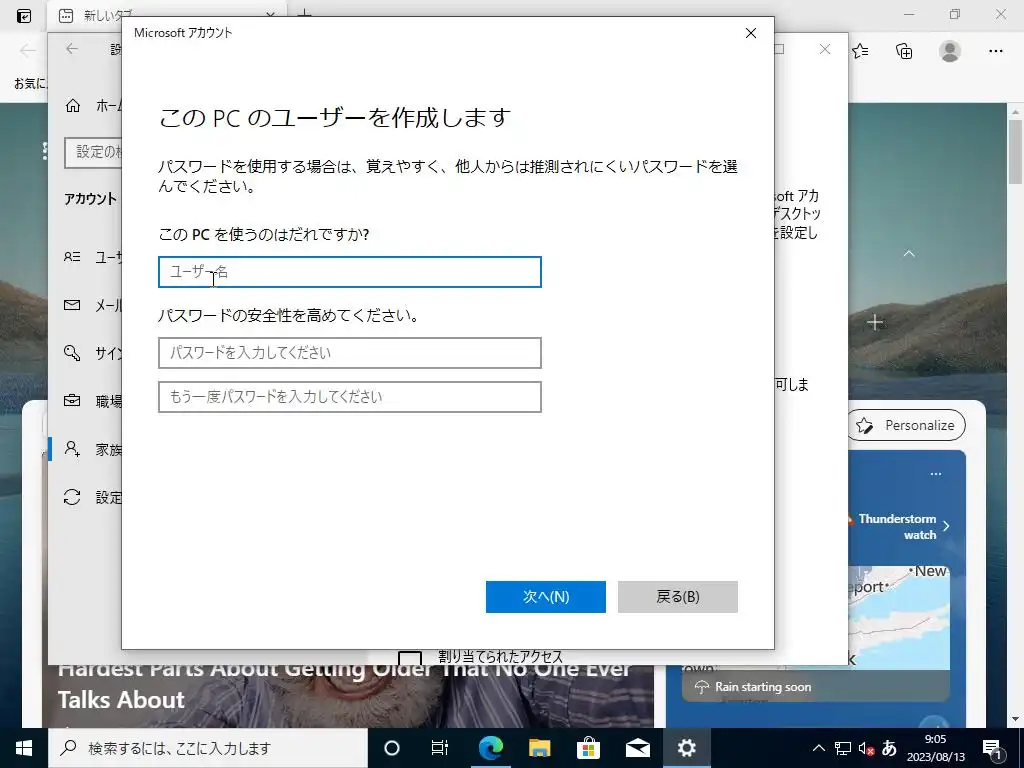The width and height of the screenshot is (1024, 768).
Task: Open File Explorer from the taskbar
Action: (x=539, y=748)
